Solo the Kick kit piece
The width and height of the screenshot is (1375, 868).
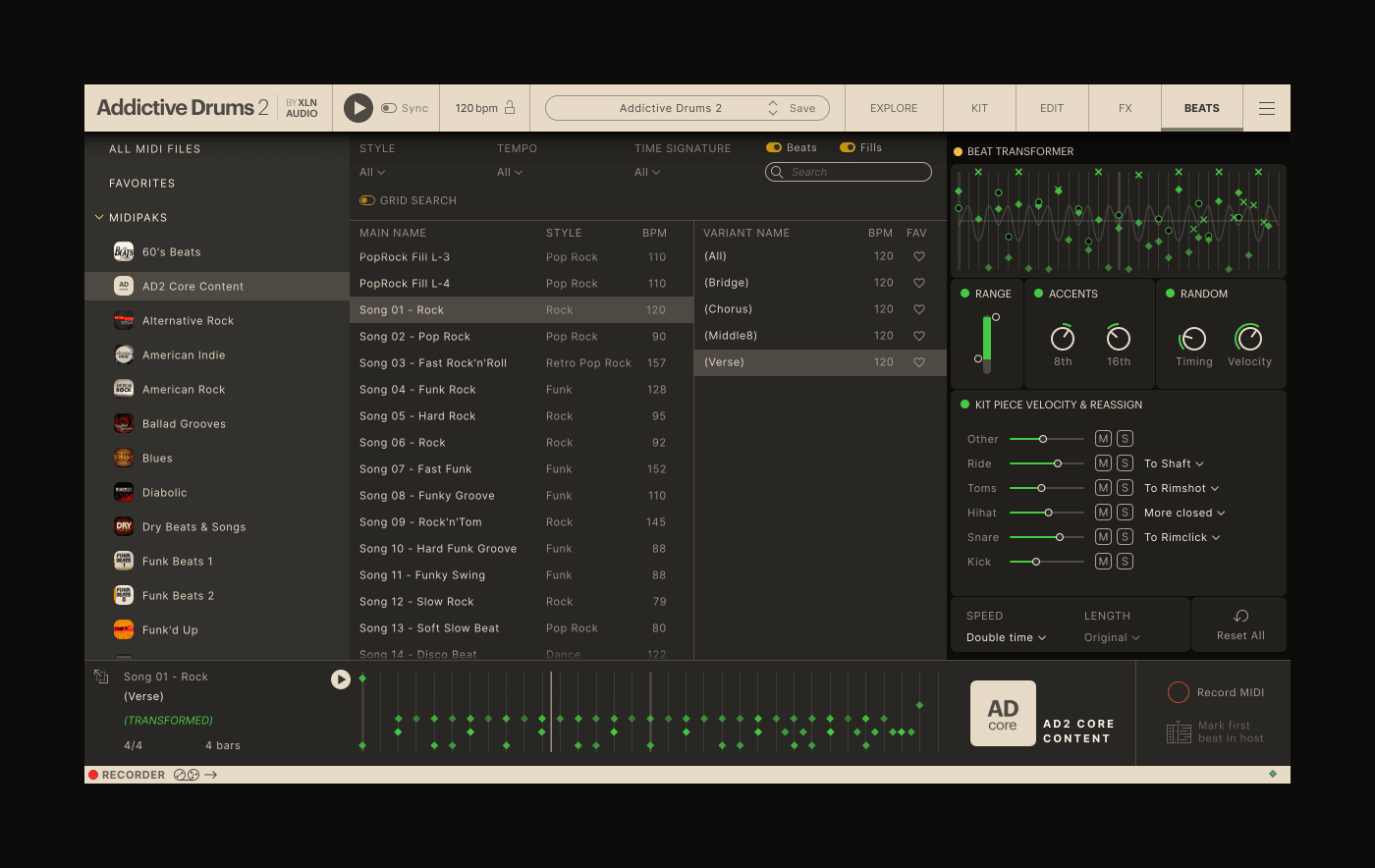tap(1126, 562)
